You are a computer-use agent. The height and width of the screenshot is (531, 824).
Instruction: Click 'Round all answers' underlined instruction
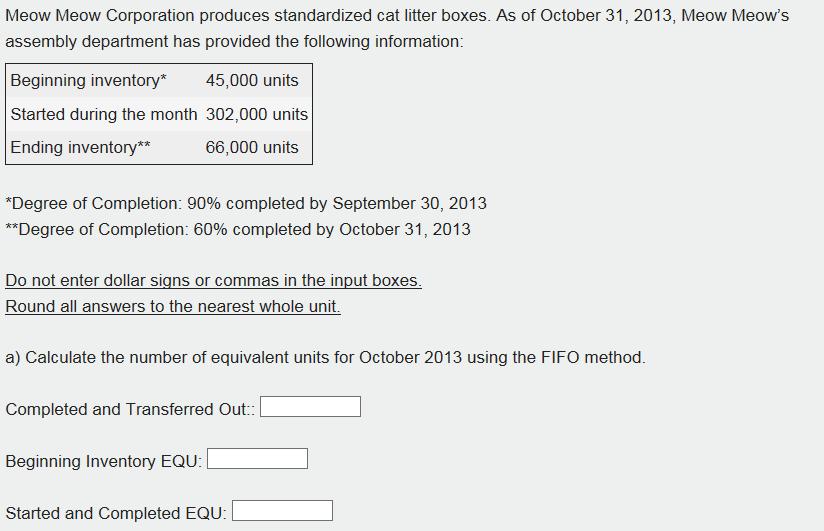173,306
